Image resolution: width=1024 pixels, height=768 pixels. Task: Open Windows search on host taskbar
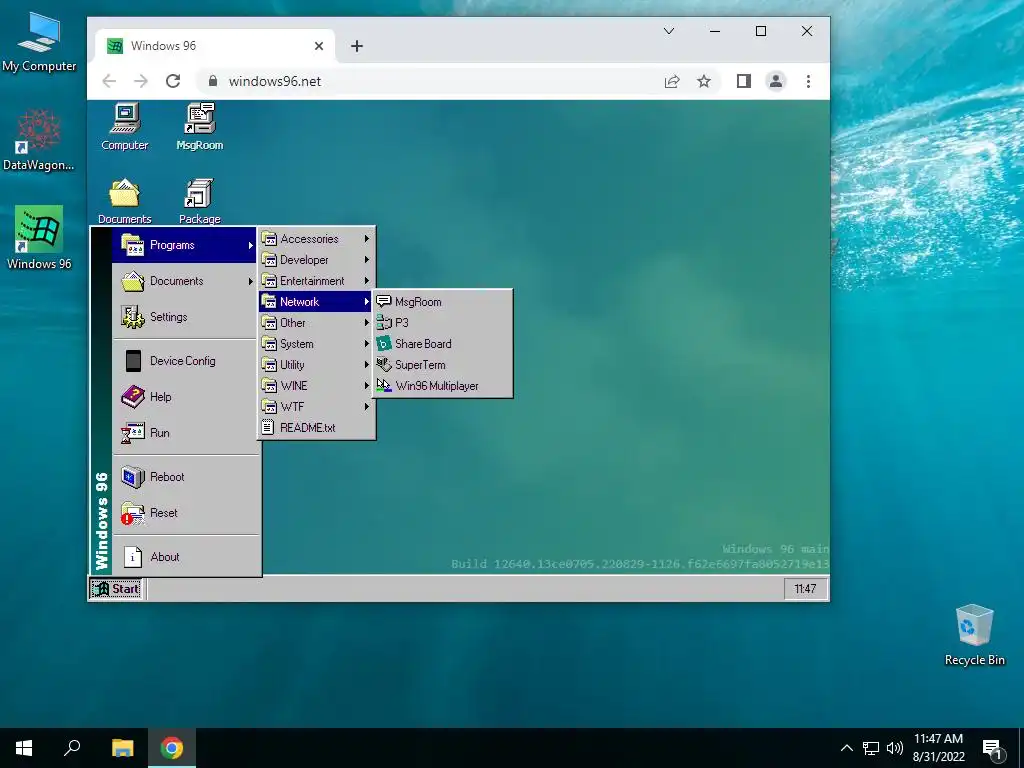pyautogui.click(x=72, y=748)
